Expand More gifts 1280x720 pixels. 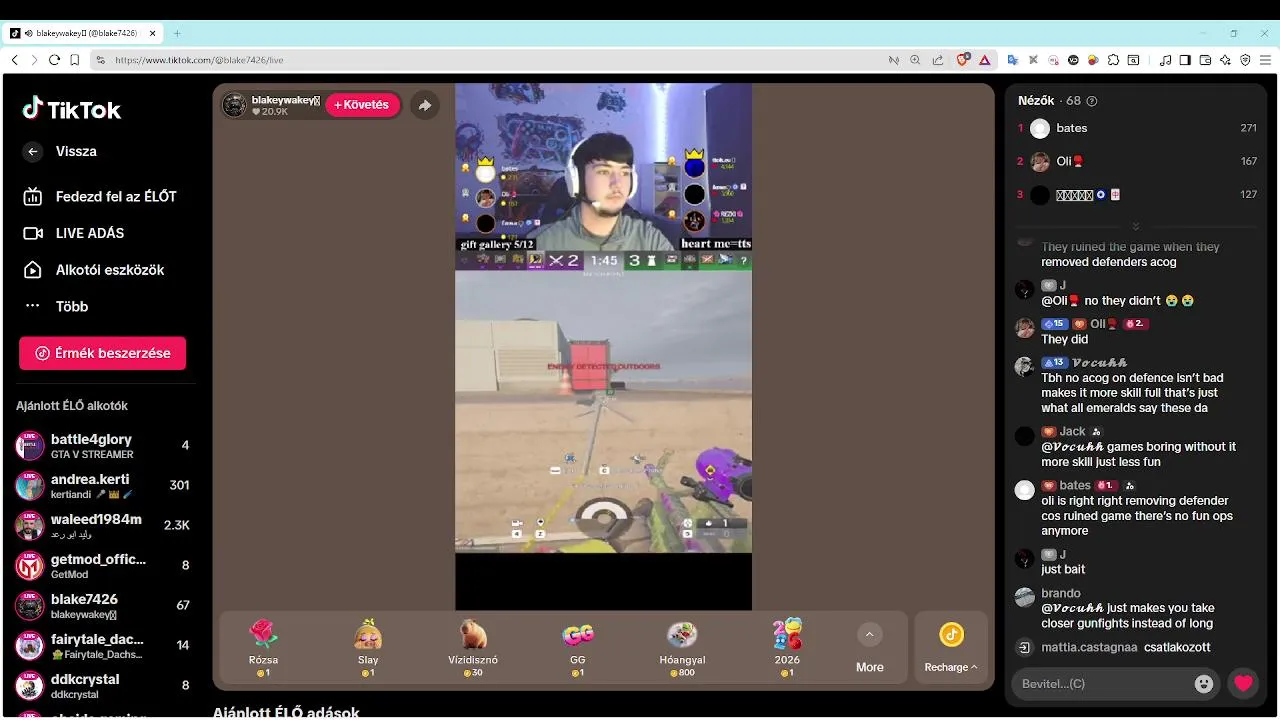click(x=869, y=648)
